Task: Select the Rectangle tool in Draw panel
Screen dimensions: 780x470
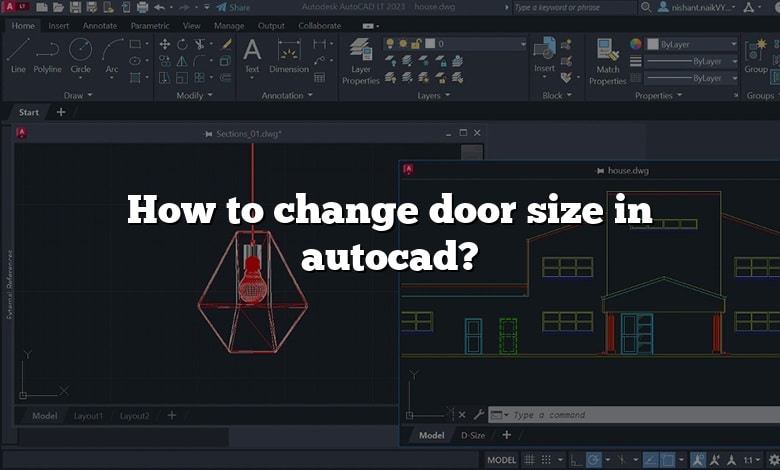Action: (x=135, y=44)
